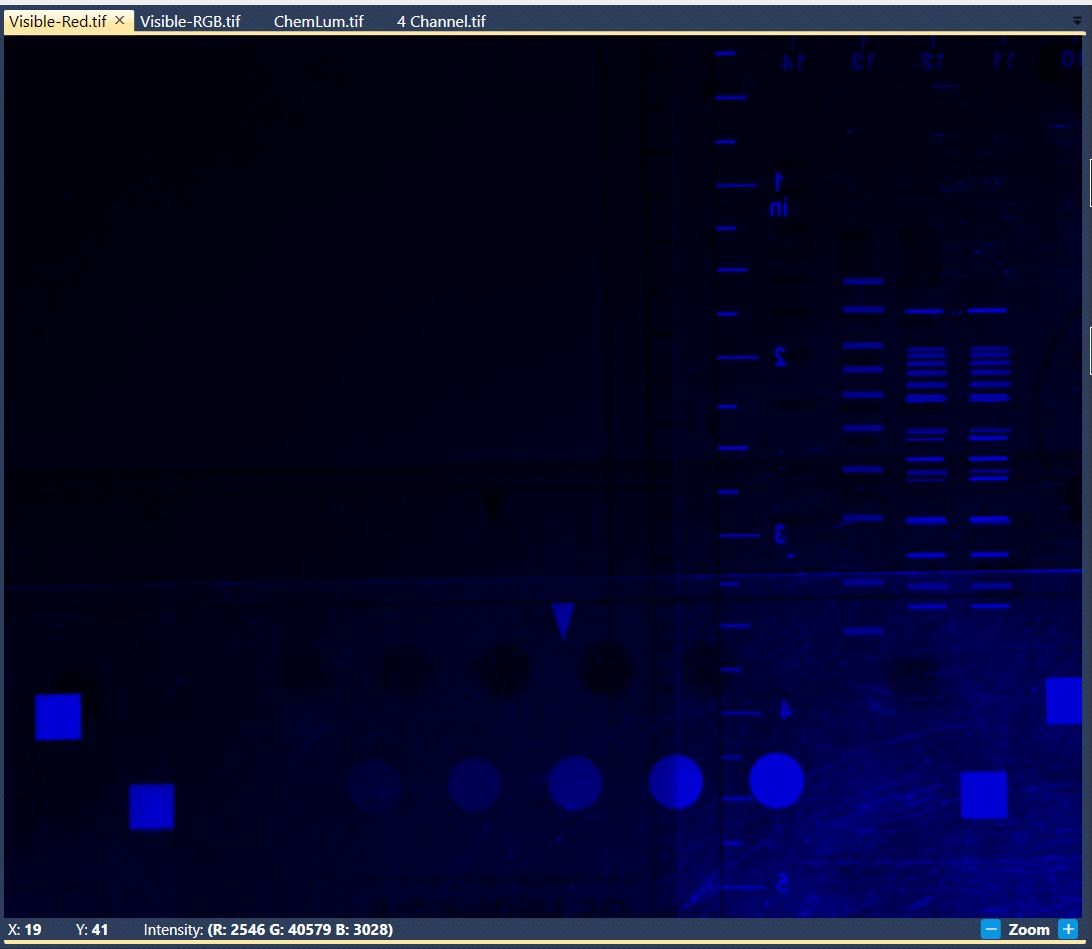Click the blue square nearest left edge
The width and height of the screenshot is (1092, 949).
[58, 716]
